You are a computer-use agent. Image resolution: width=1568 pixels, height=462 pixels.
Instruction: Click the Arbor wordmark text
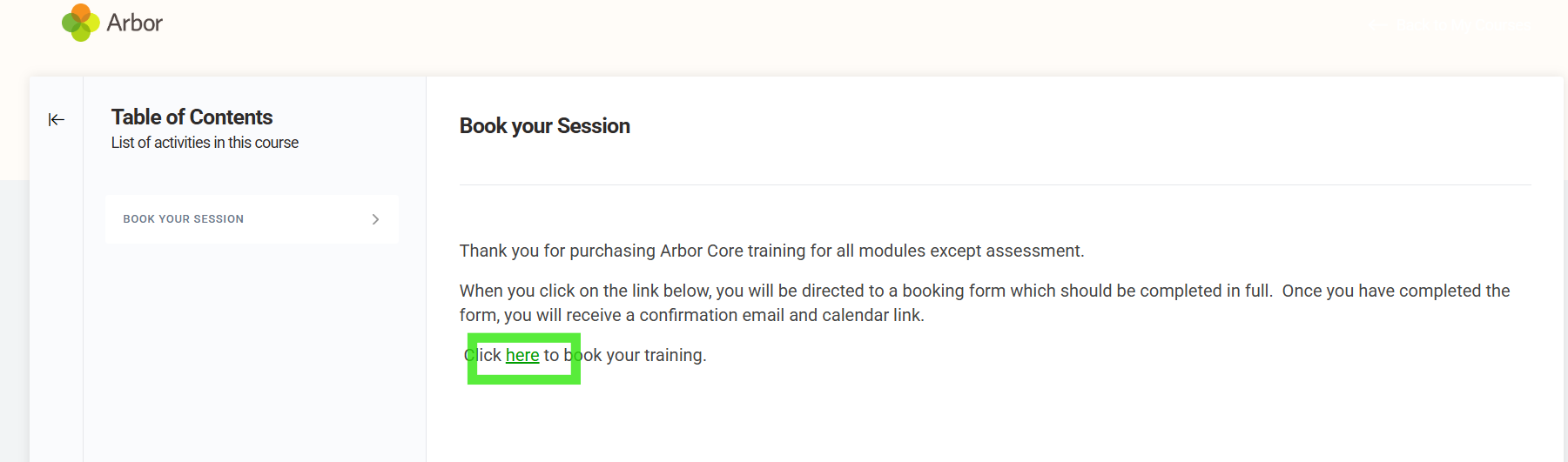coord(135,23)
